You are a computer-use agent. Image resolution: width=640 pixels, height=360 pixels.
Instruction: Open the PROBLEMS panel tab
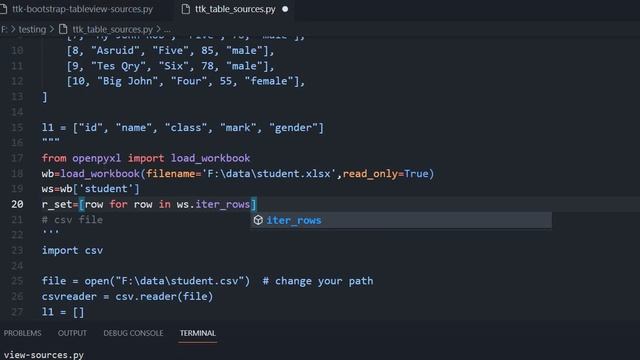tap(22, 333)
